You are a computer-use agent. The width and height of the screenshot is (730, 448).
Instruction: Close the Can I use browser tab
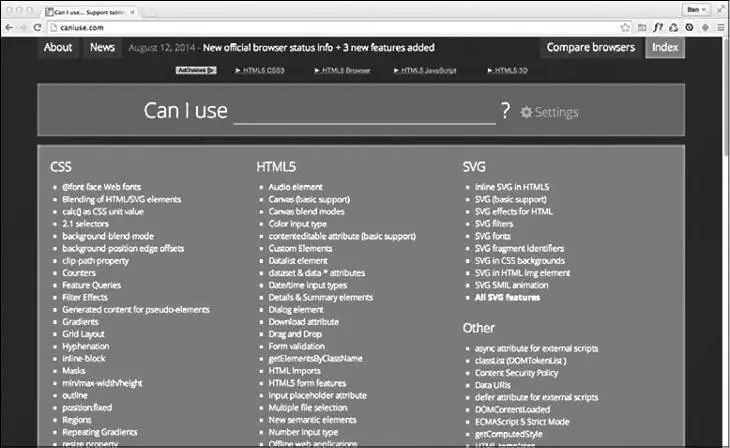(132, 12)
